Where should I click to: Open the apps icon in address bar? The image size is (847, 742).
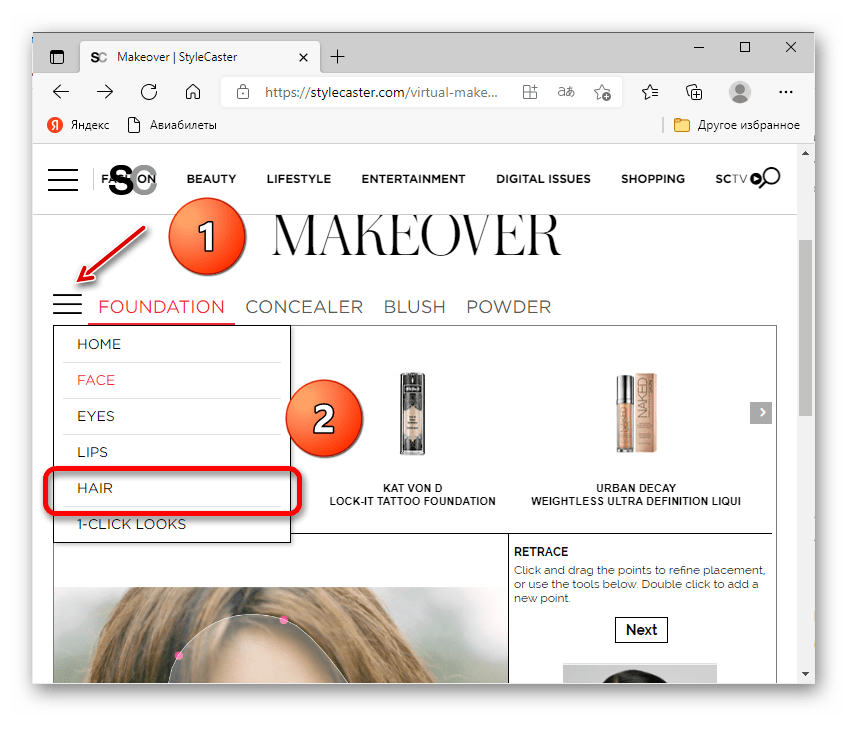click(x=530, y=92)
